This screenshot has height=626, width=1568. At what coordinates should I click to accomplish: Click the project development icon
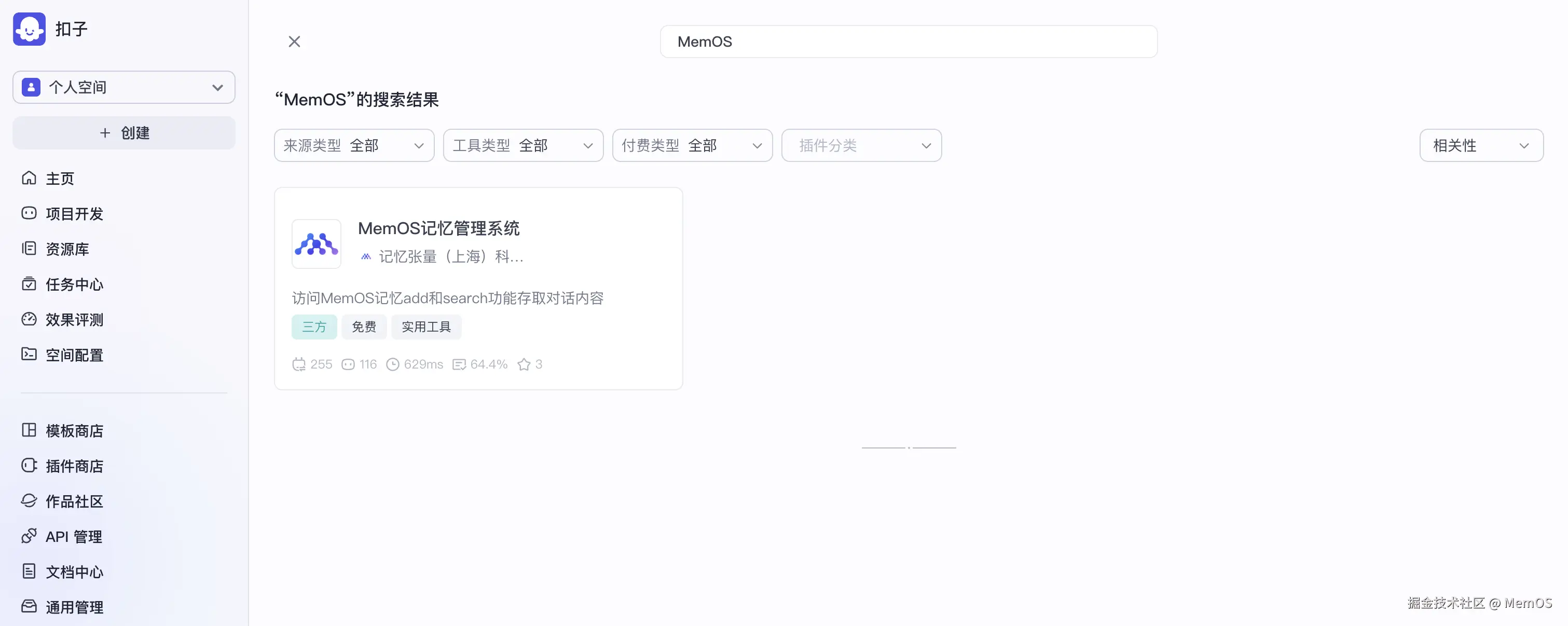coord(29,213)
